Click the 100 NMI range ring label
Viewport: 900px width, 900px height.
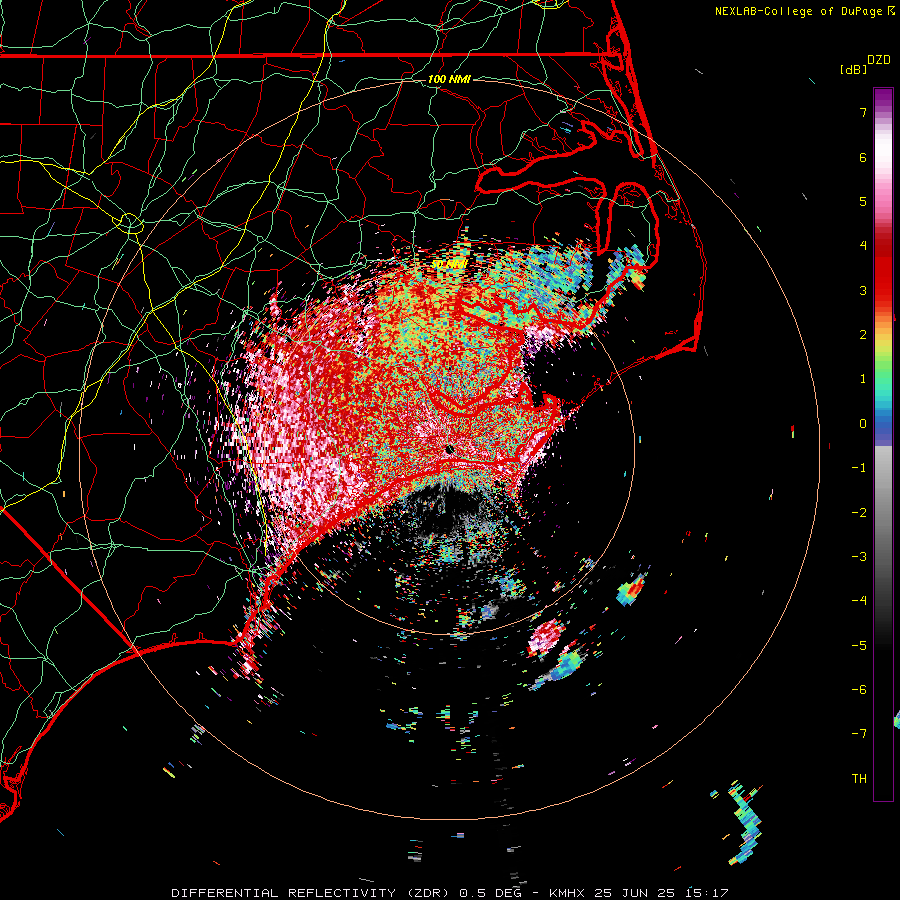[x=449, y=79]
